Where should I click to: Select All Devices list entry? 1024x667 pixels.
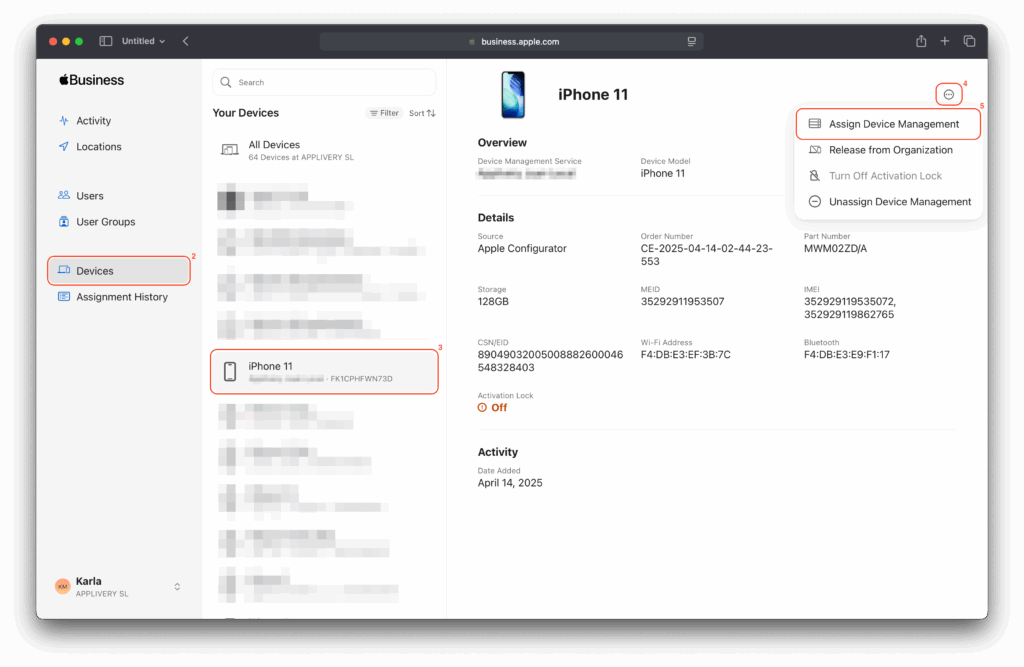274,150
